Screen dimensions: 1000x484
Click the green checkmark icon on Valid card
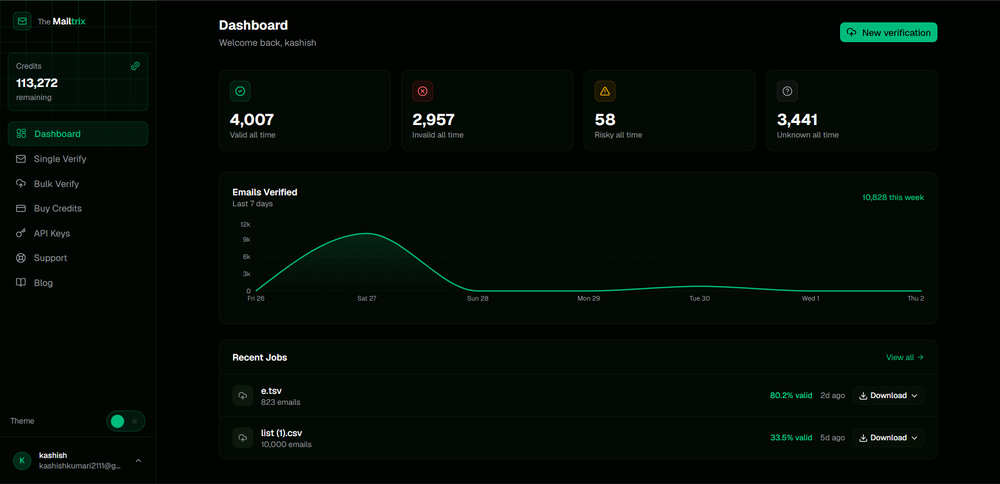pos(240,91)
